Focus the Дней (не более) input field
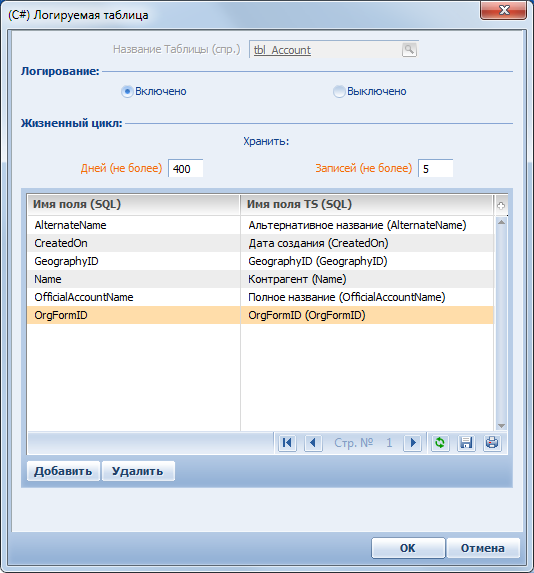534x573 pixels. (x=185, y=168)
